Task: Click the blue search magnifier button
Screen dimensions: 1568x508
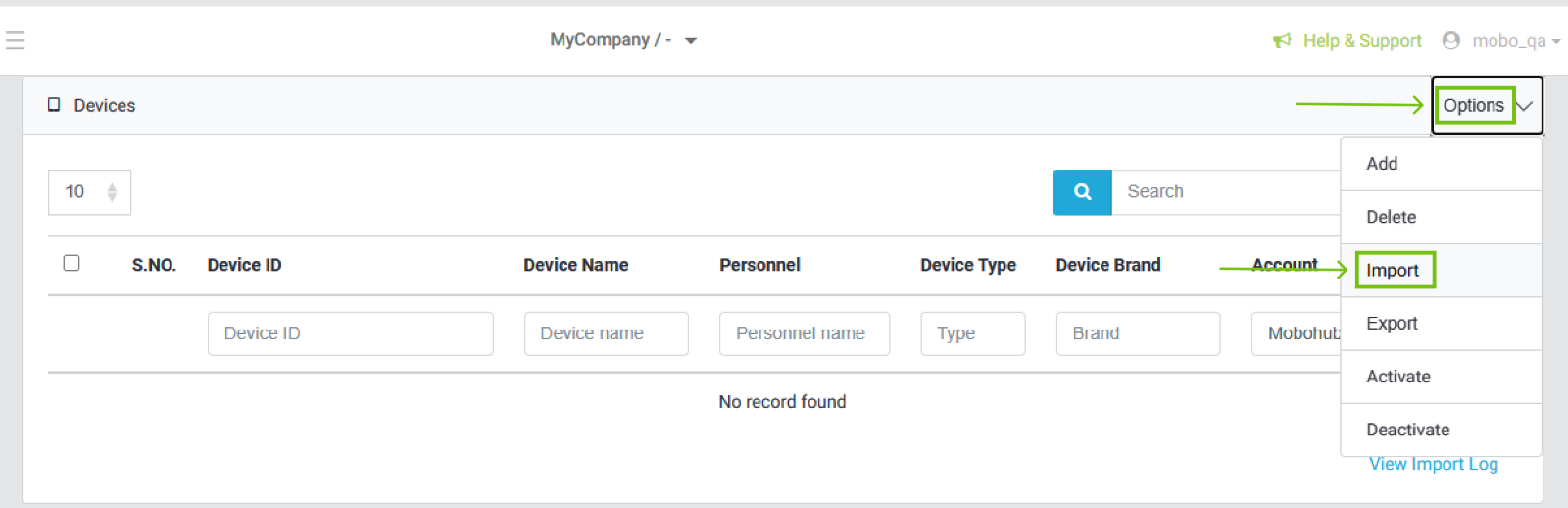Action: click(1082, 192)
